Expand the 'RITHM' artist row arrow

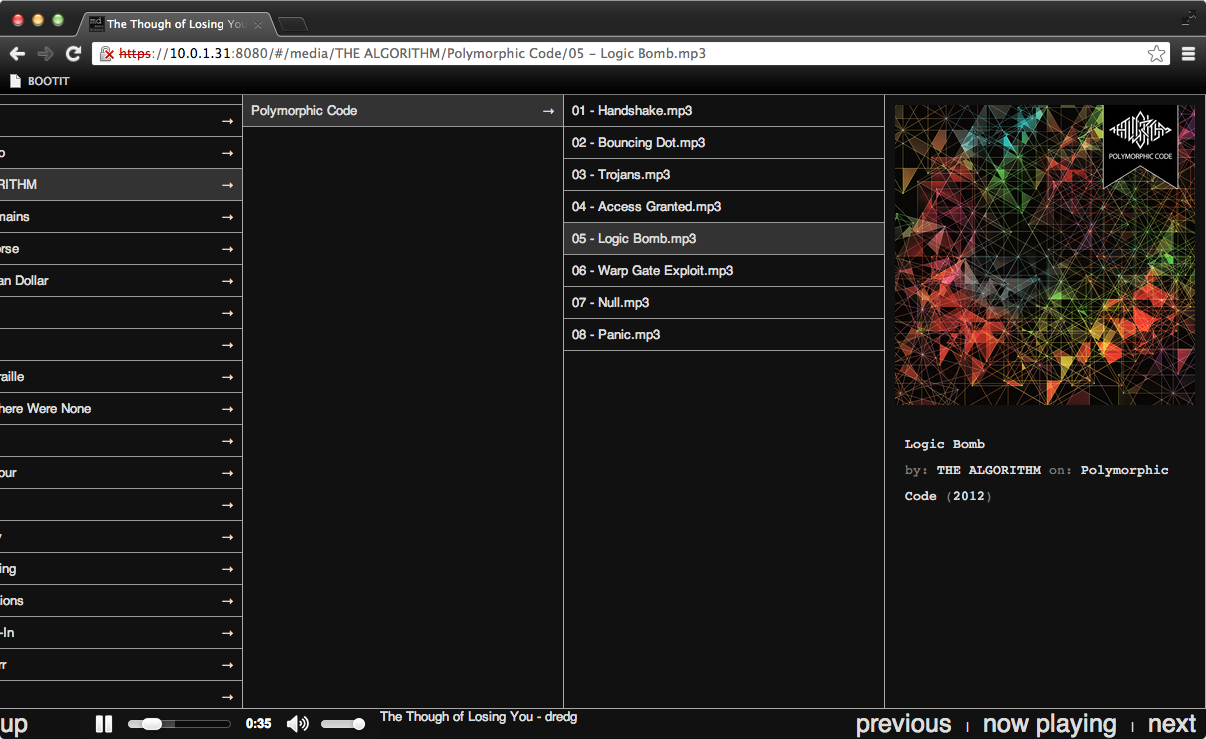pos(228,185)
